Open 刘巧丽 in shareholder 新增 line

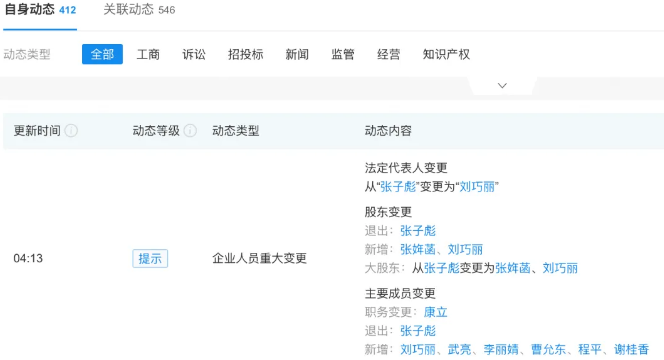(465, 249)
